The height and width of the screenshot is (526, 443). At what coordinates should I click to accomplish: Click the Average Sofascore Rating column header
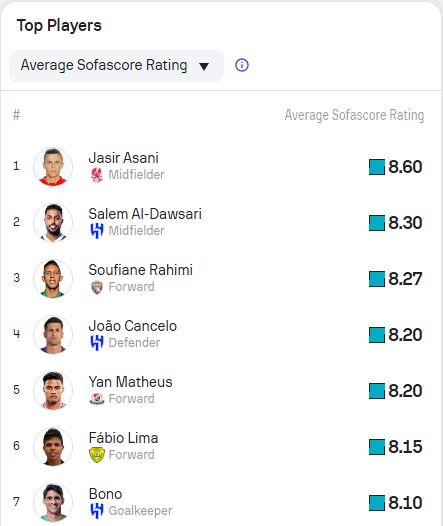click(354, 115)
